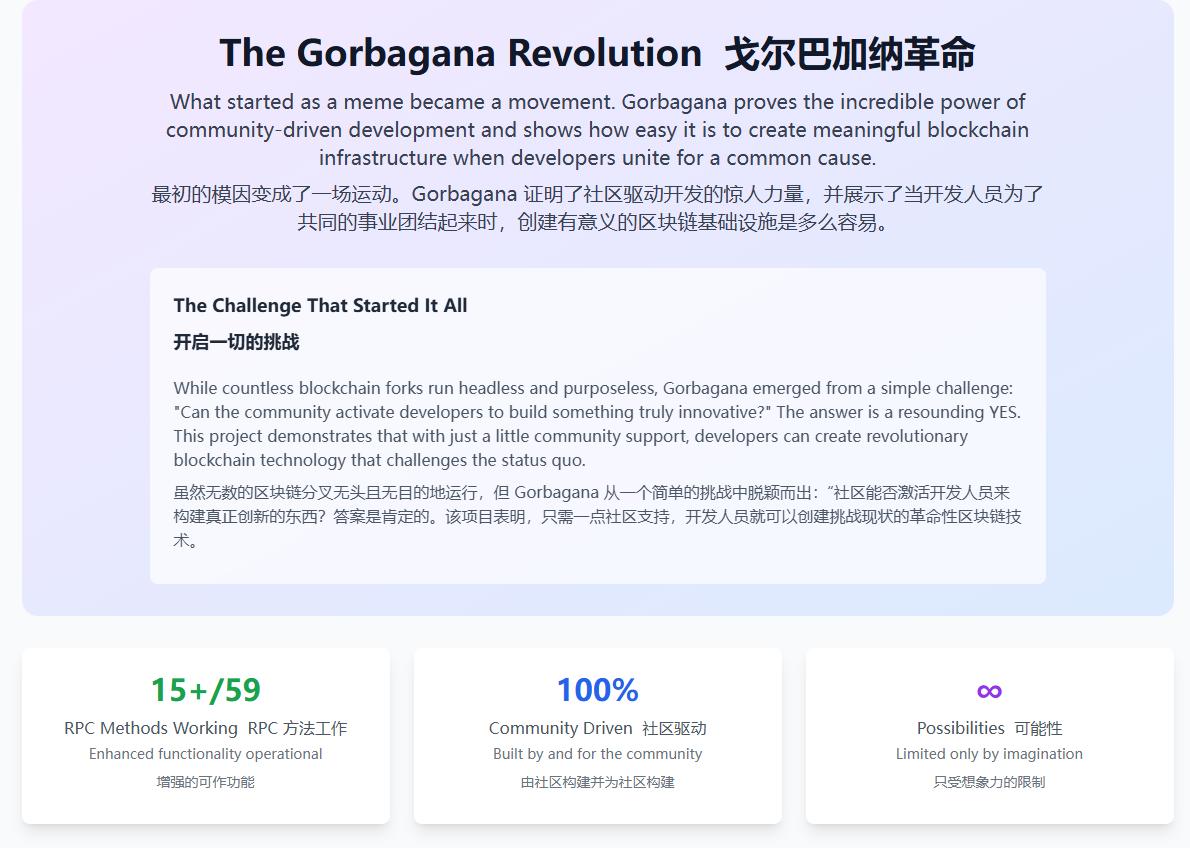Select the "增强的可作功能" text
Screen dimensions: 1190x848
(206, 783)
